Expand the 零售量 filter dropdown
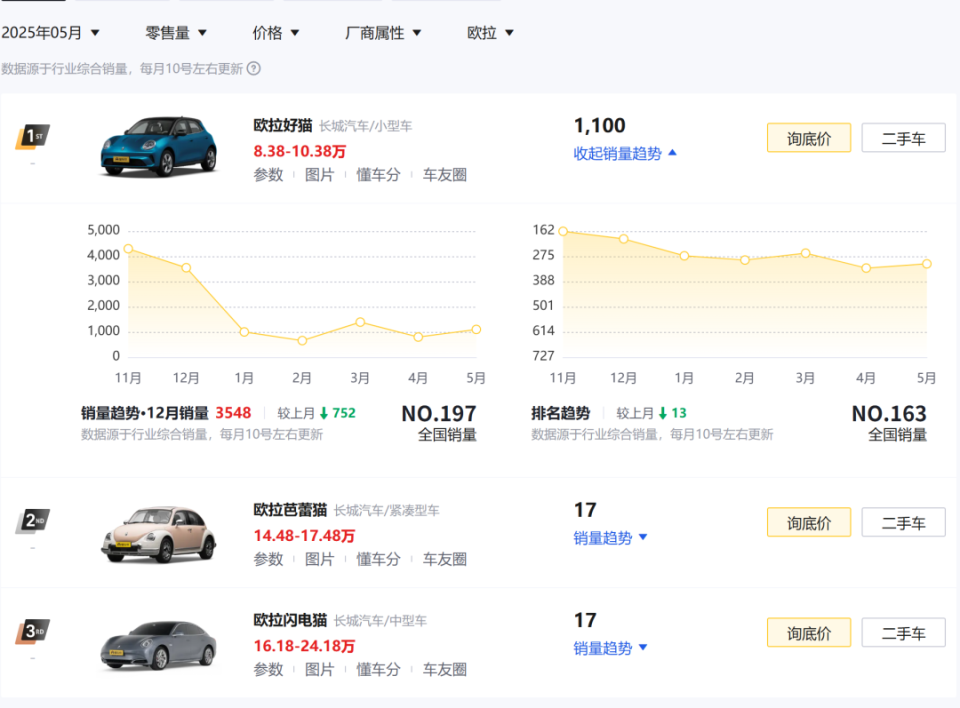960x708 pixels. click(176, 32)
